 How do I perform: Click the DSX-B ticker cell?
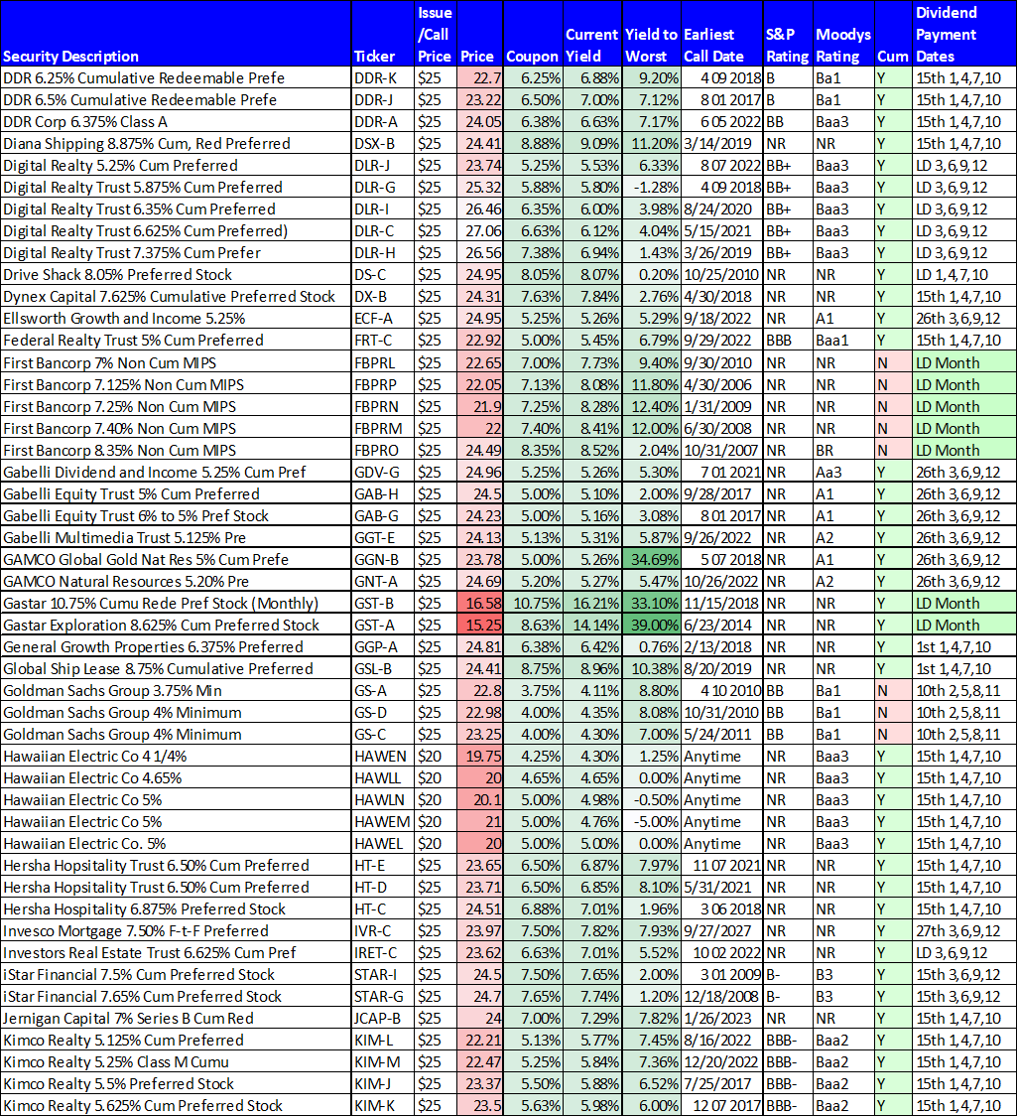(x=383, y=143)
